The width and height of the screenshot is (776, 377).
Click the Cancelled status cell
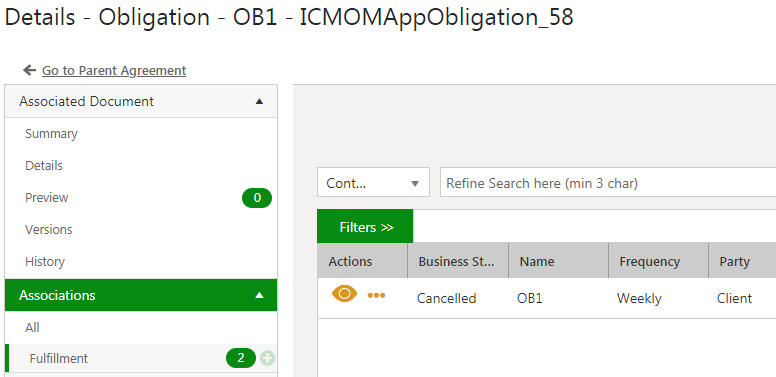click(x=446, y=298)
